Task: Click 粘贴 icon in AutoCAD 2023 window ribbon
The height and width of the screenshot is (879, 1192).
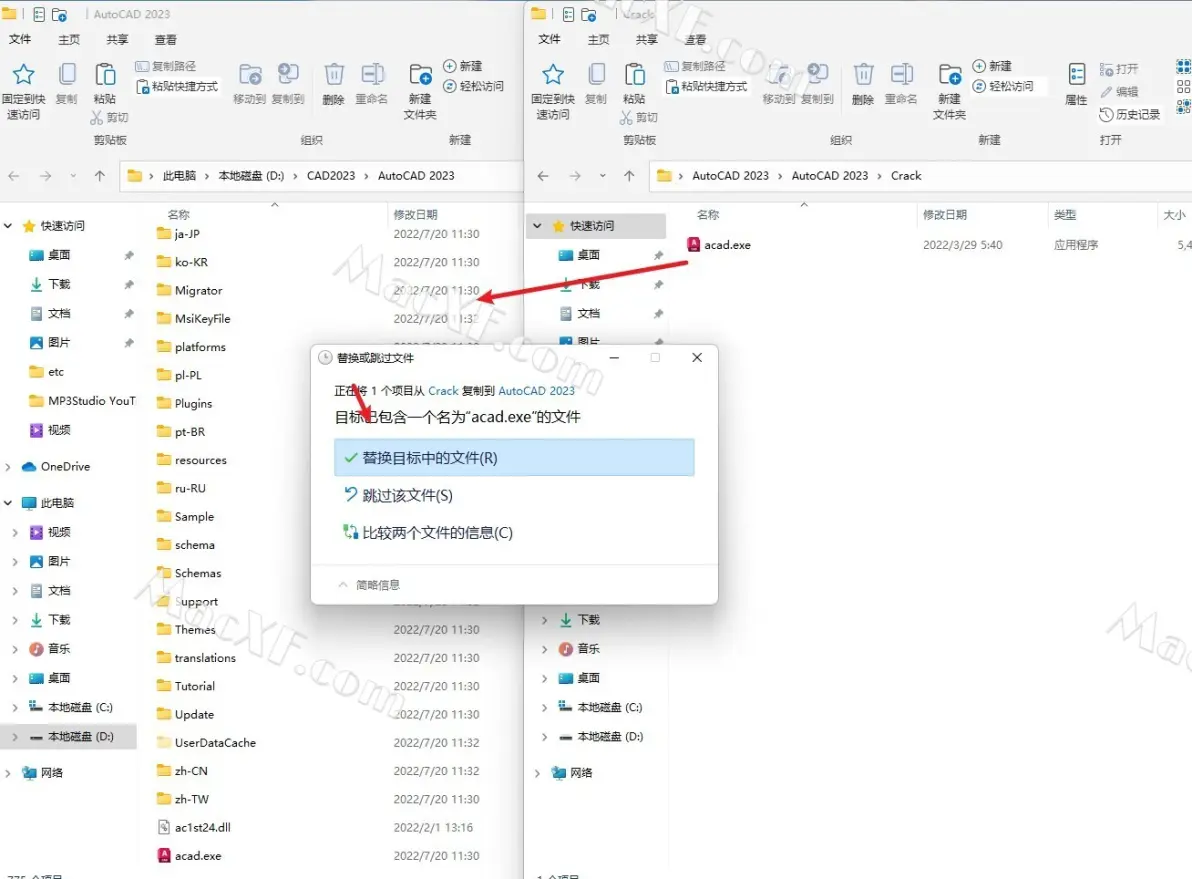Action: click(105, 74)
